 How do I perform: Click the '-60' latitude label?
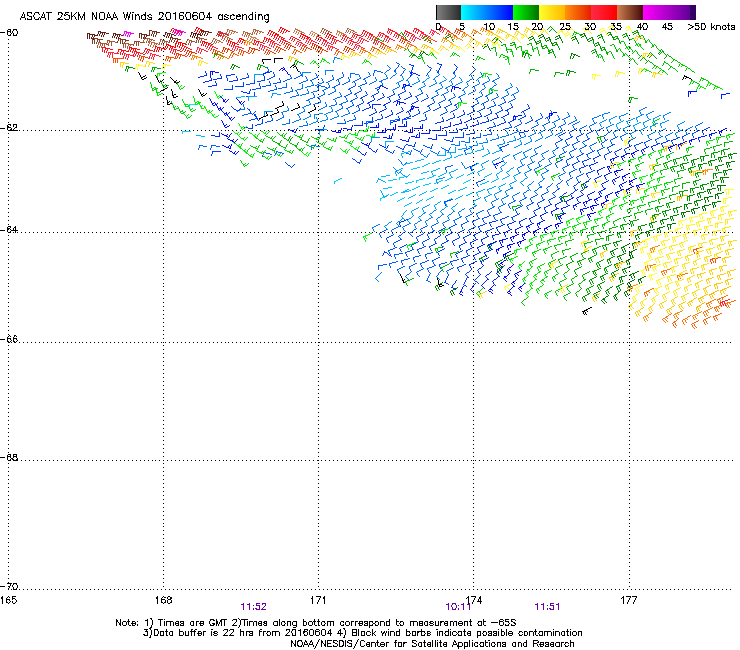(x=9, y=33)
